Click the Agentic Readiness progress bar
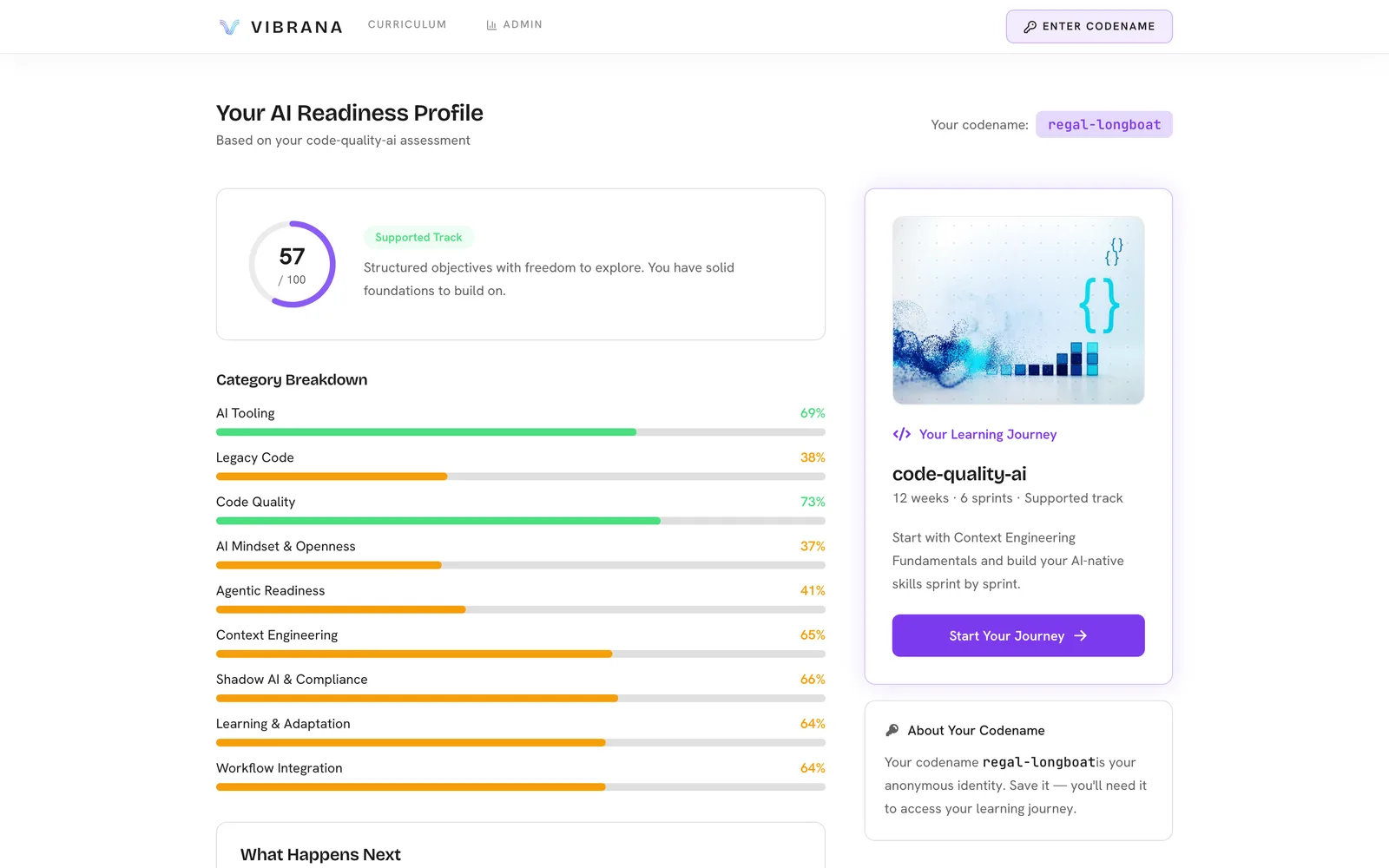 click(521, 609)
